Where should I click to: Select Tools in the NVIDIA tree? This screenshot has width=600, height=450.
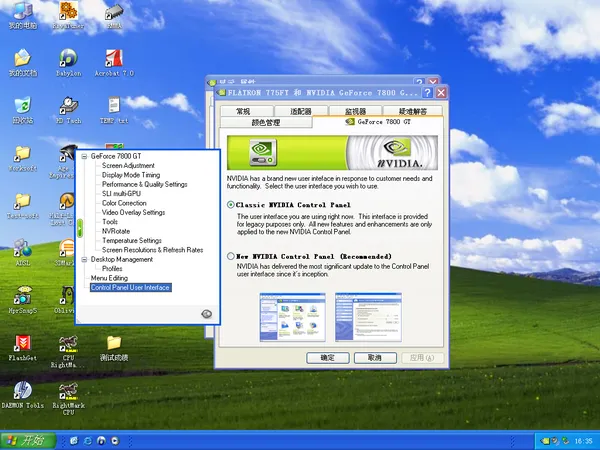pos(110,222)
